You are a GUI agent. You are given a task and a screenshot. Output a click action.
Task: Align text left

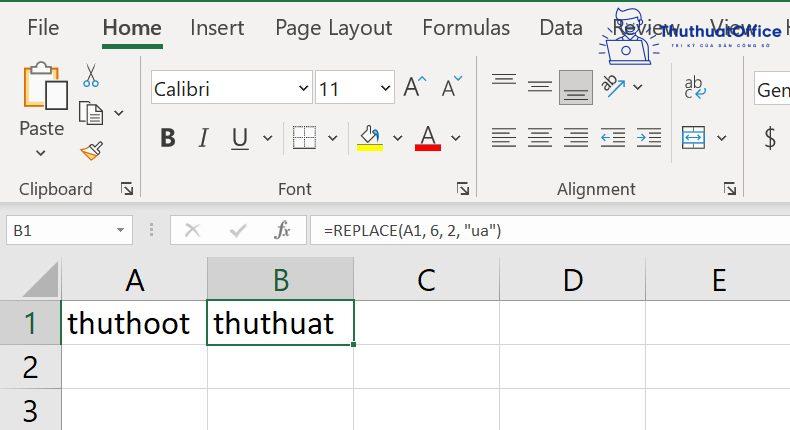[504, 137]
